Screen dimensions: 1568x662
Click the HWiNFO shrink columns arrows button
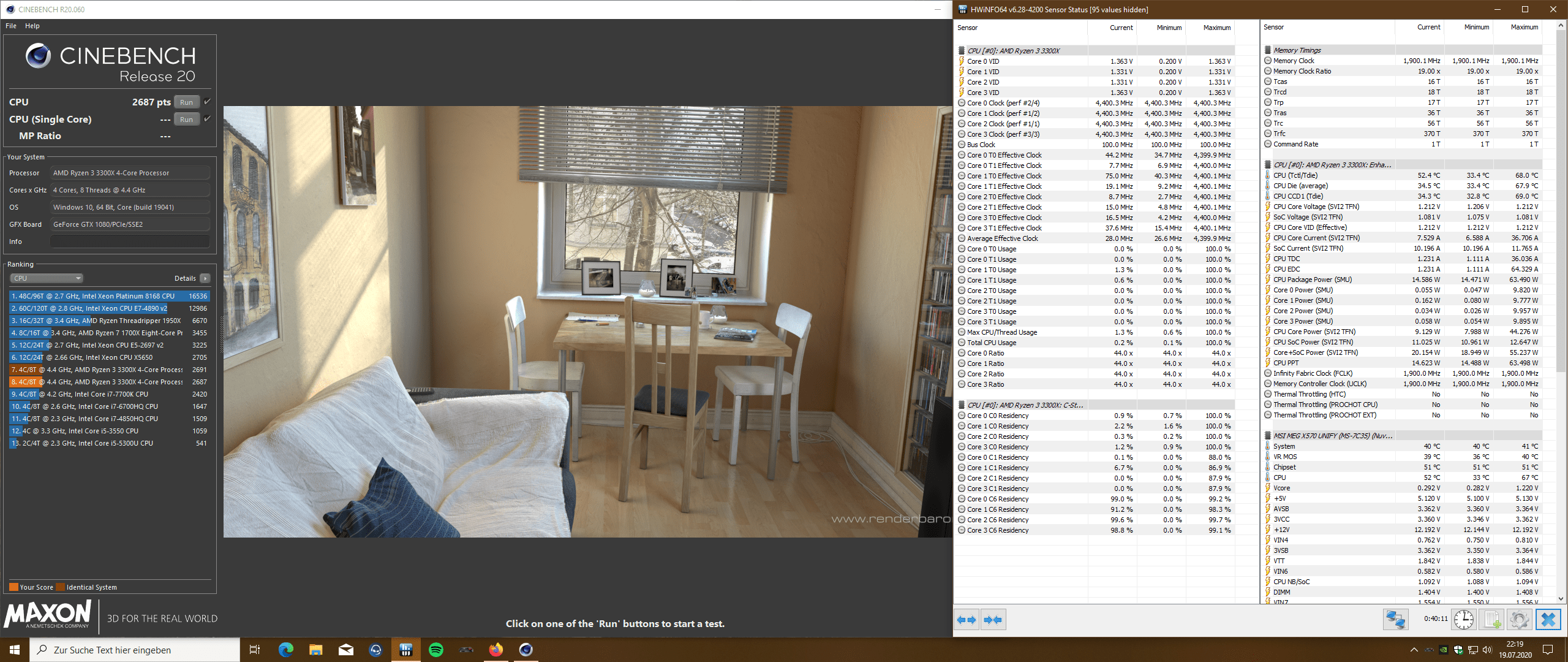[x=993, y=620]
